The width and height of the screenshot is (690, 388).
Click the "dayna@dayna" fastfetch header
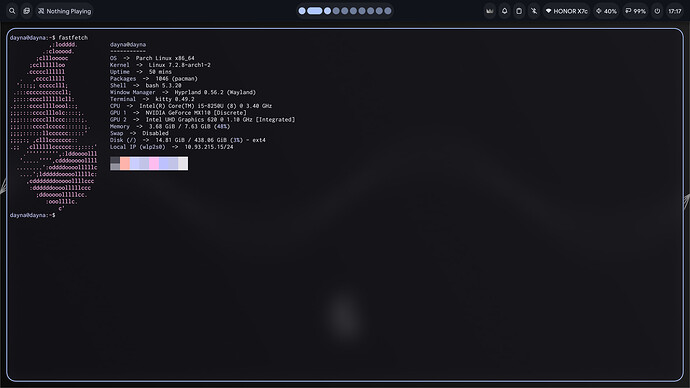(128, 44)
